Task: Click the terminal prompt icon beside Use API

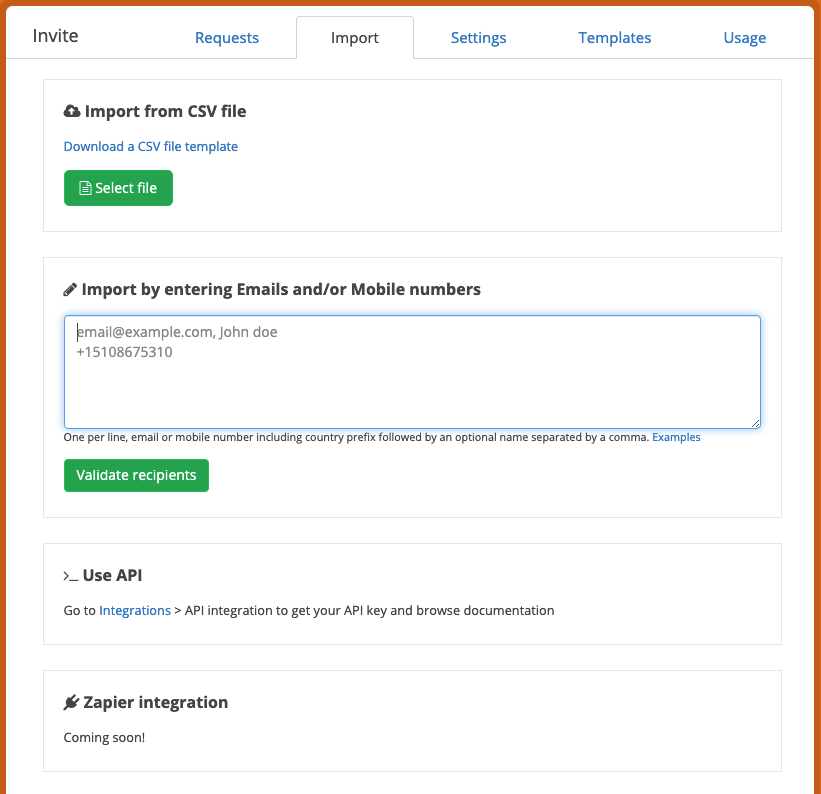Action: (71, 576)
